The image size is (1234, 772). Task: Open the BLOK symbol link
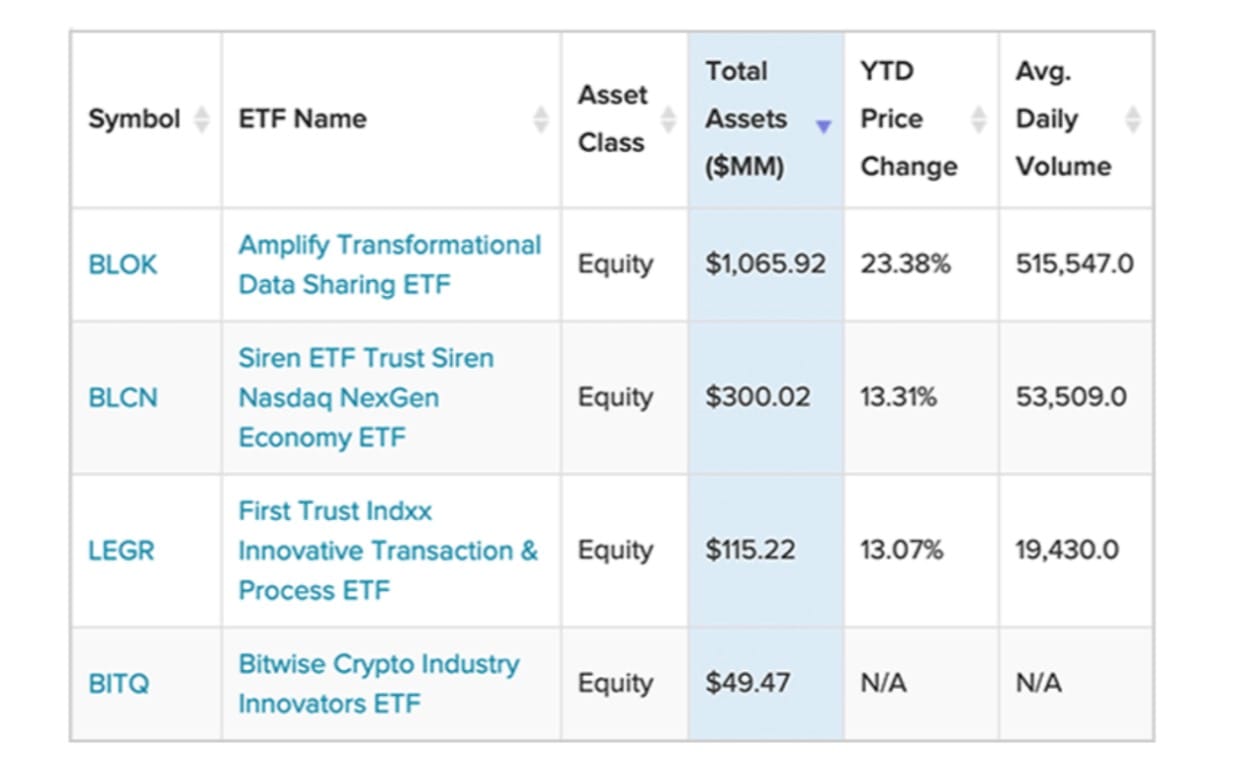pos(123,265)
